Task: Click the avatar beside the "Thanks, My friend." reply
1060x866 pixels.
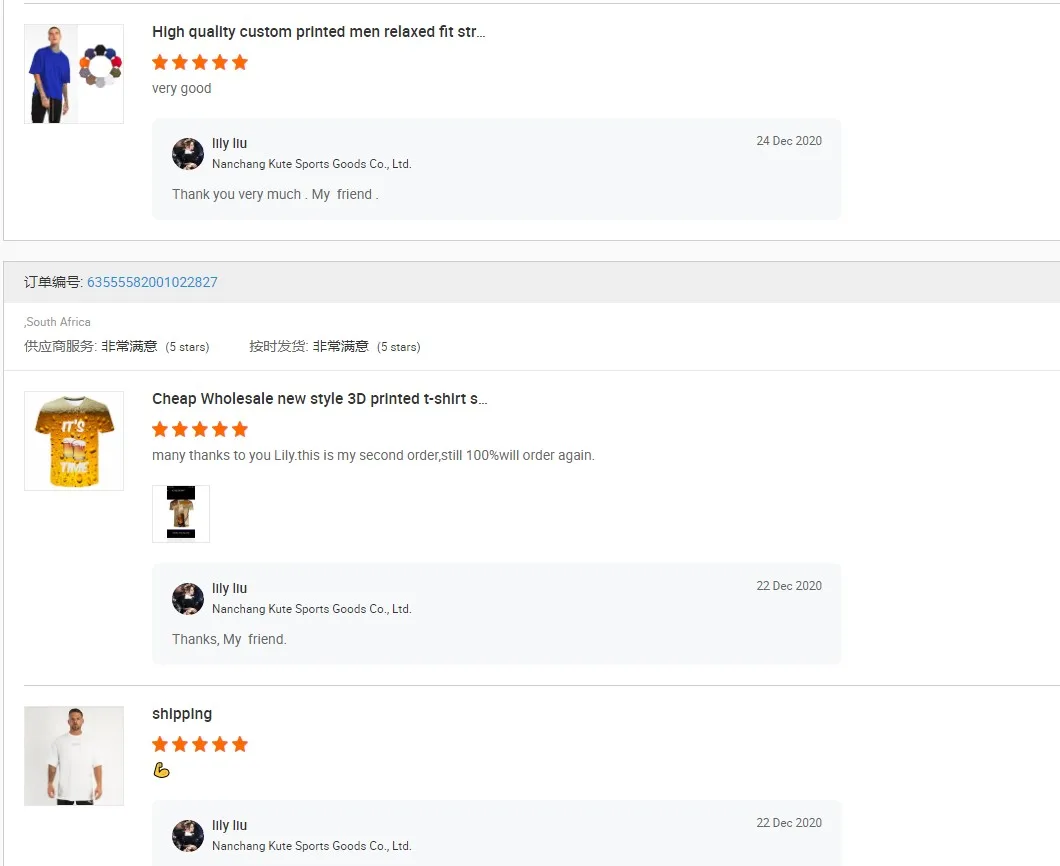Action: coord(188,599)
